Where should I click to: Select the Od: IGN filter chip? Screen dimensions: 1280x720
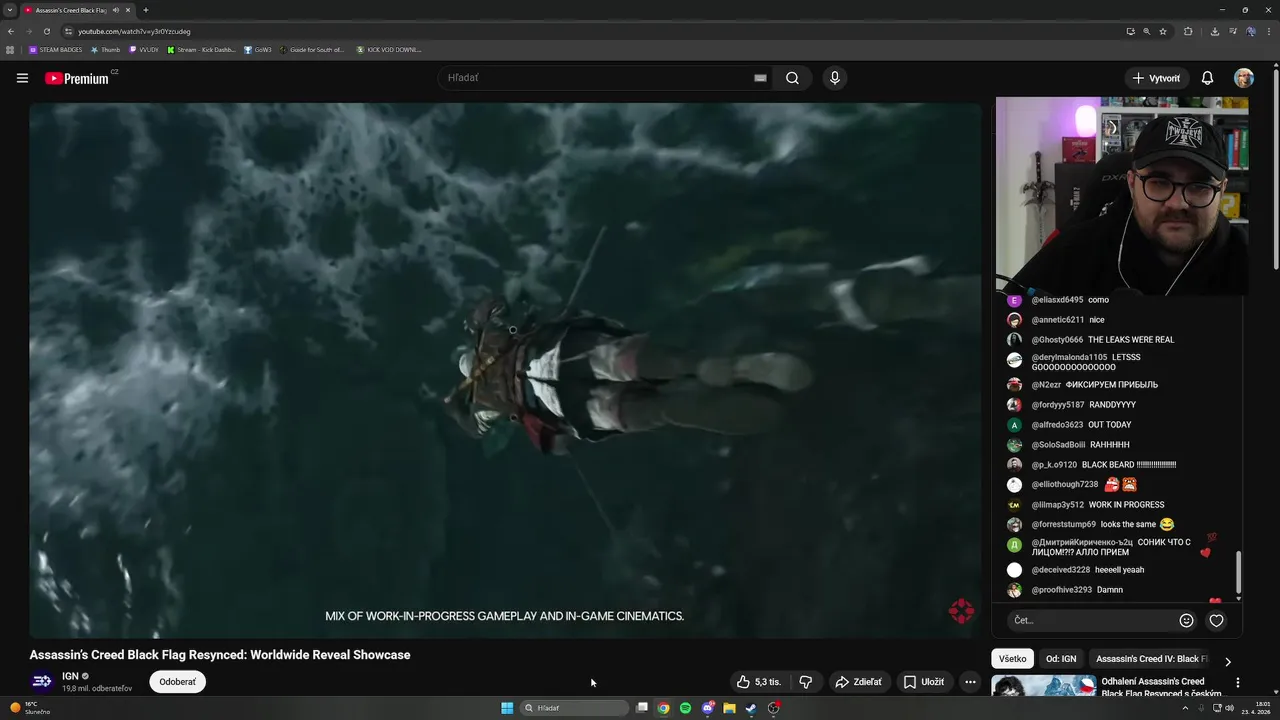click(x=1061, y=659)
